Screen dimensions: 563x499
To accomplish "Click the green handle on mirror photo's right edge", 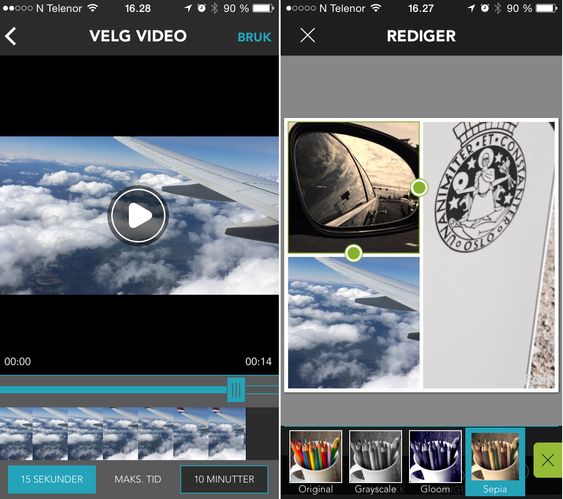I will click(419, 187).
